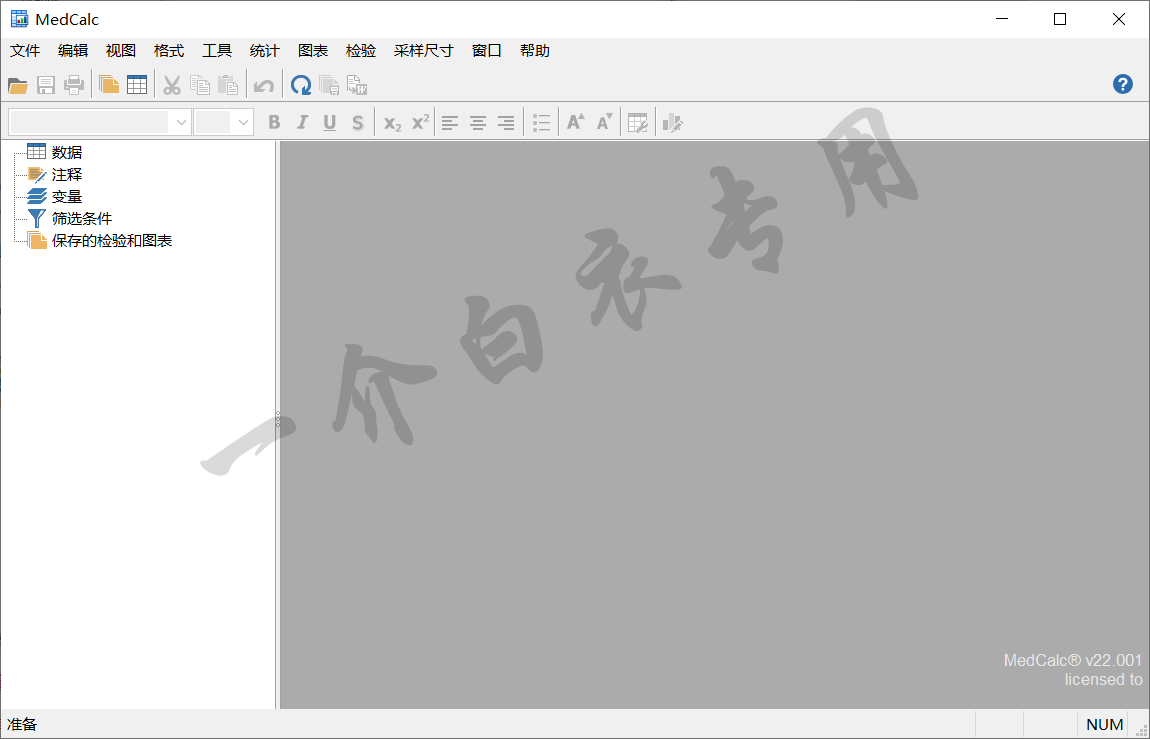Click the spreadsheet data table toolbar icon
This screenshot has height=739, width=1150.
tap(137, 85)
